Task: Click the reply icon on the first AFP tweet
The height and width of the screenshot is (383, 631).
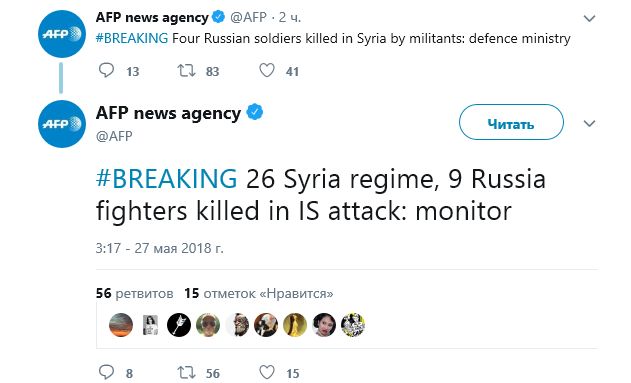Action: [x=106, y=70]
